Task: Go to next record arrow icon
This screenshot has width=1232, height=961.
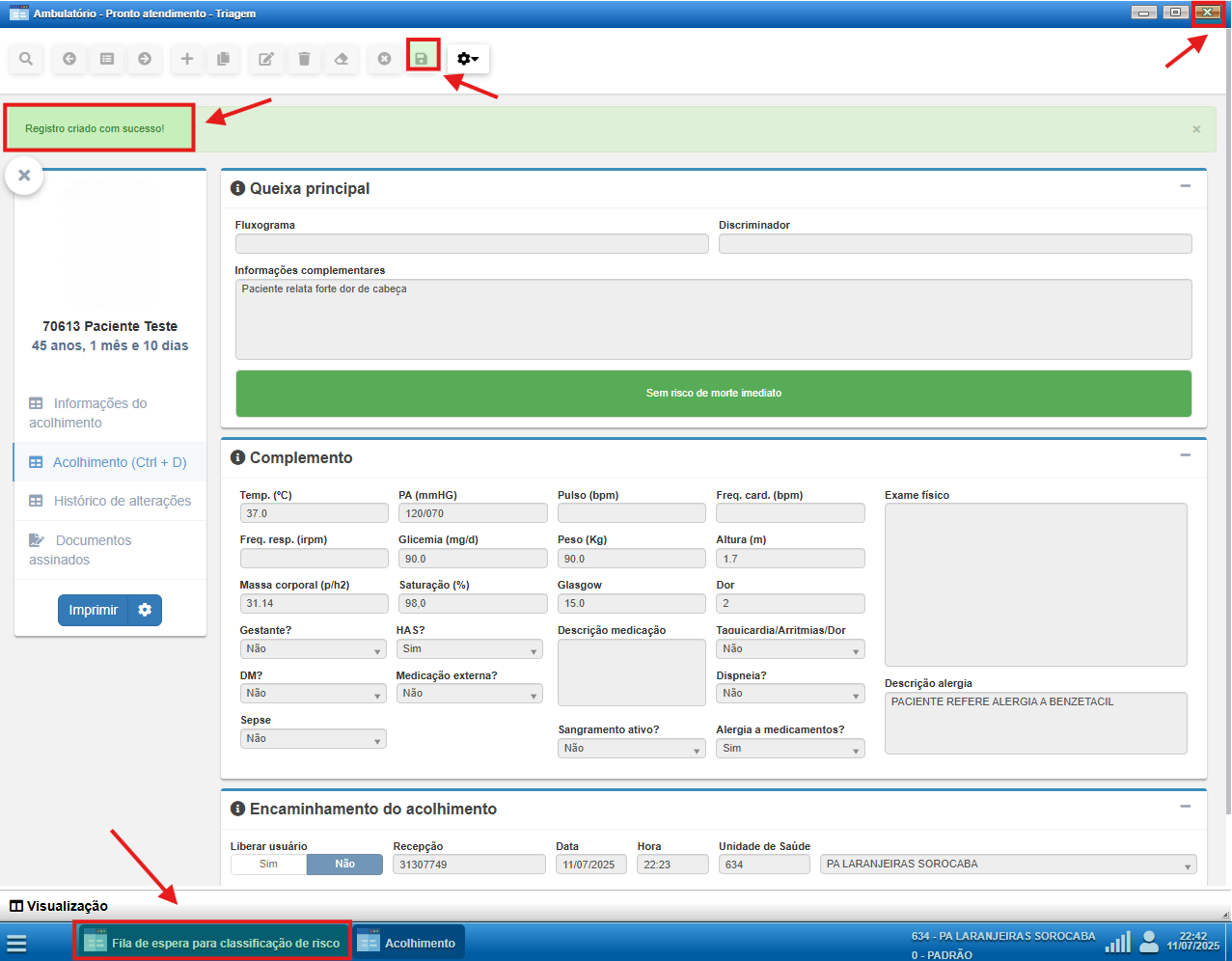Action: click(x=145, y=59)
